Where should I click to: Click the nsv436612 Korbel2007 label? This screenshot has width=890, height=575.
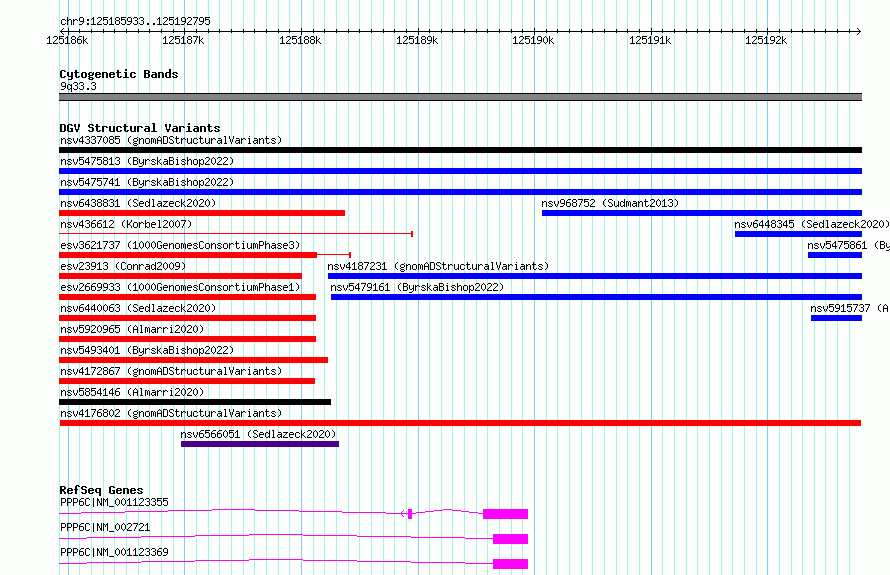(x=126, y=224)
